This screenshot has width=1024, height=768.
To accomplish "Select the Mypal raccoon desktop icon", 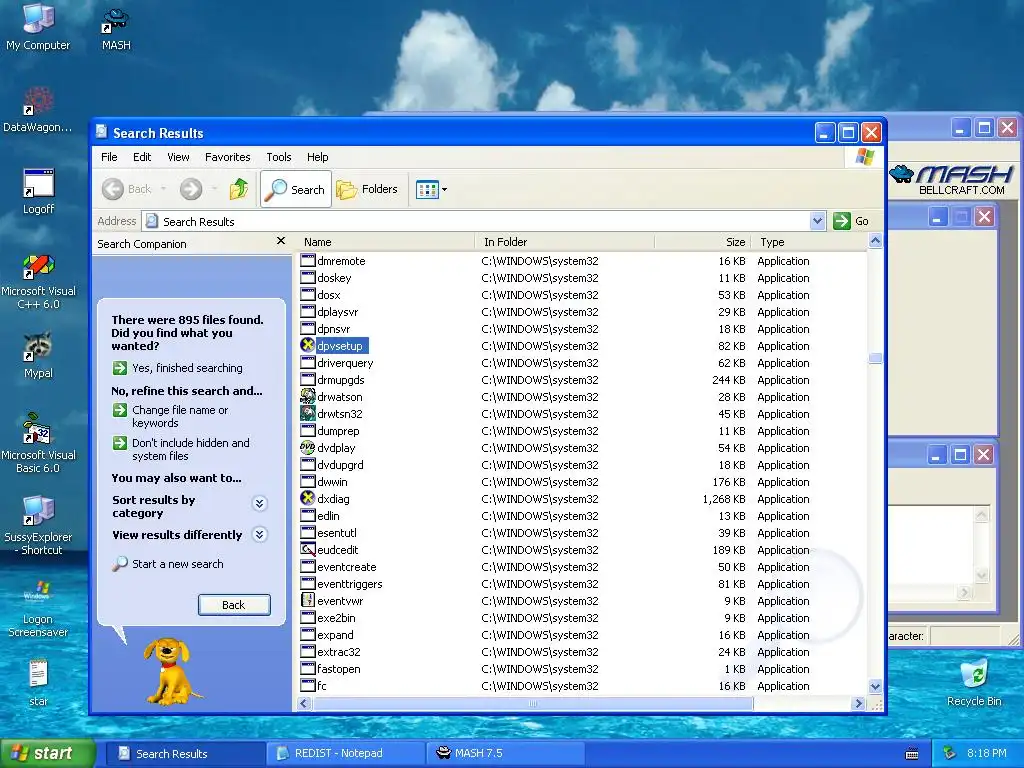I will [x=38, y=355].
